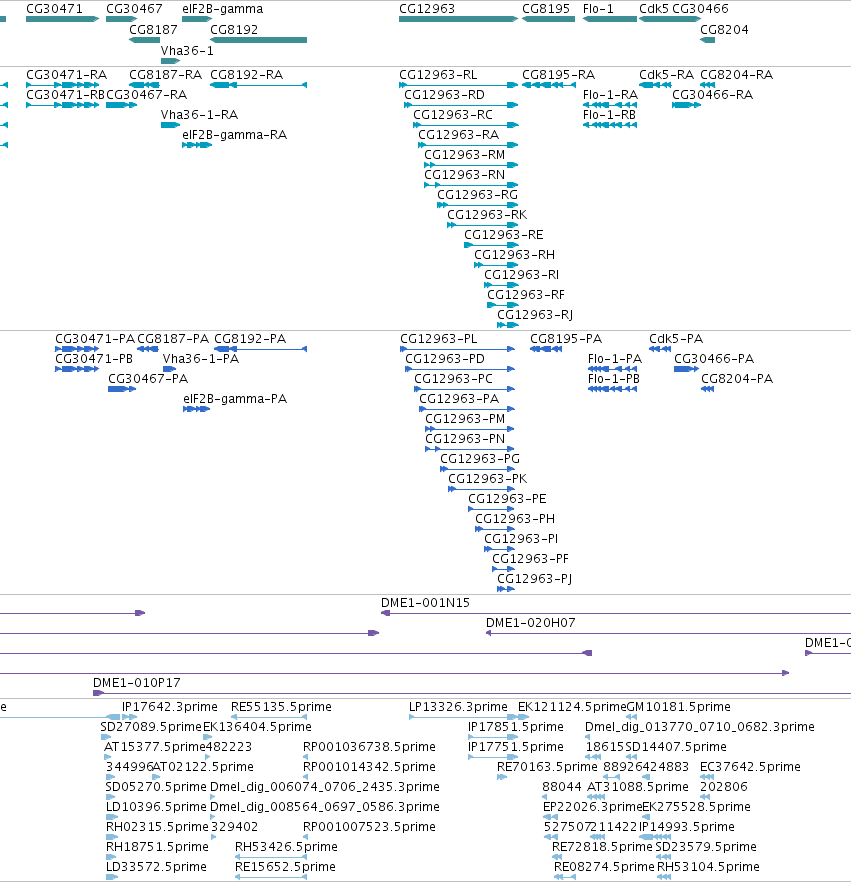Viewport: 851px width, 882px height.
Task: Open BAC clone DME1-010P17 label
Action: 137,683
